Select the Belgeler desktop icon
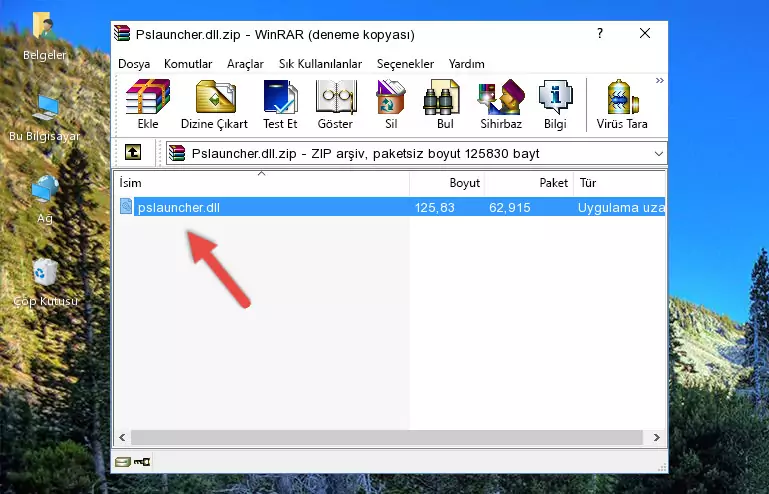This screenshot has height=494, width=769. [45, 37]
